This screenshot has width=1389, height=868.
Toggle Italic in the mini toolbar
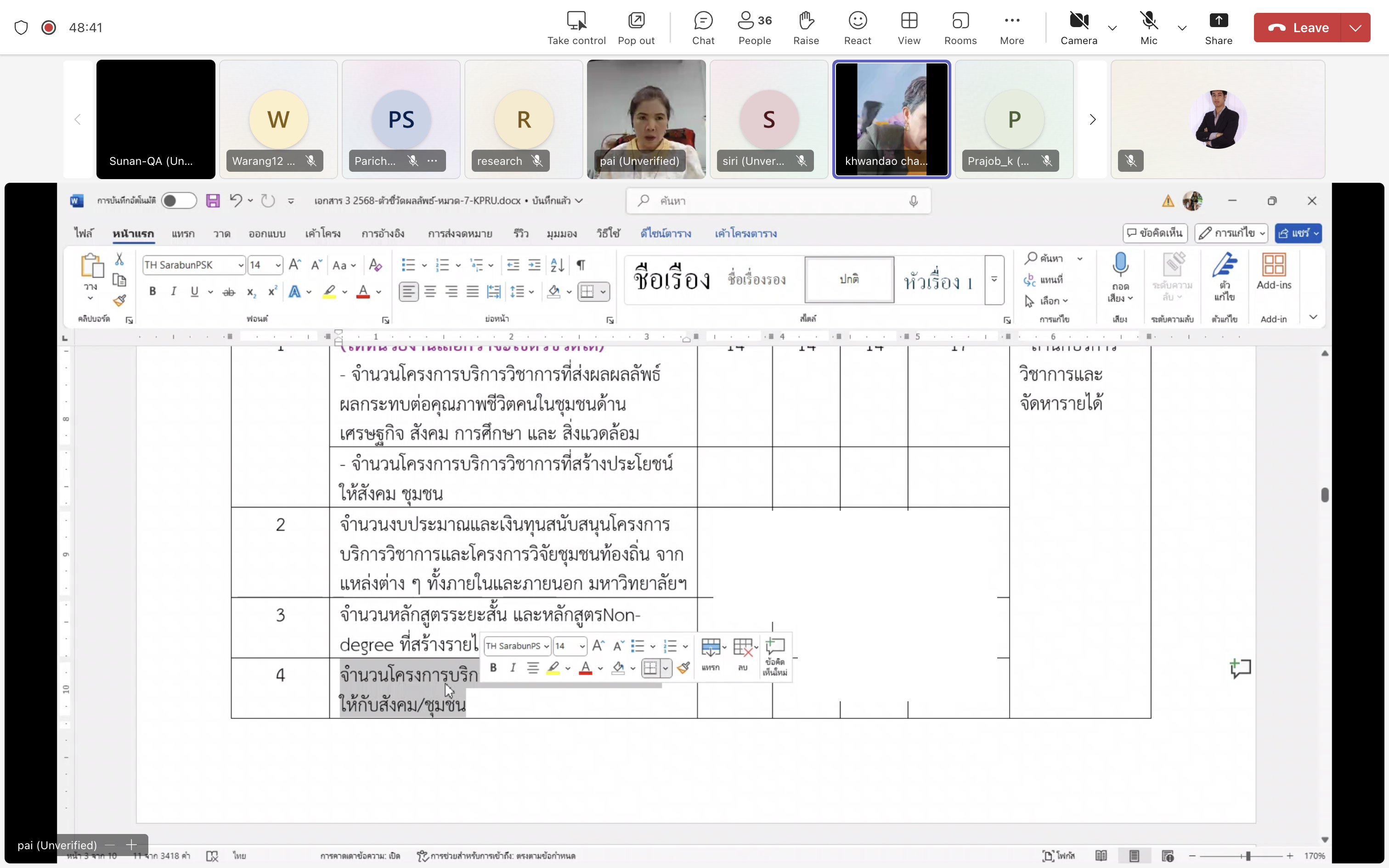coord(513,668)
